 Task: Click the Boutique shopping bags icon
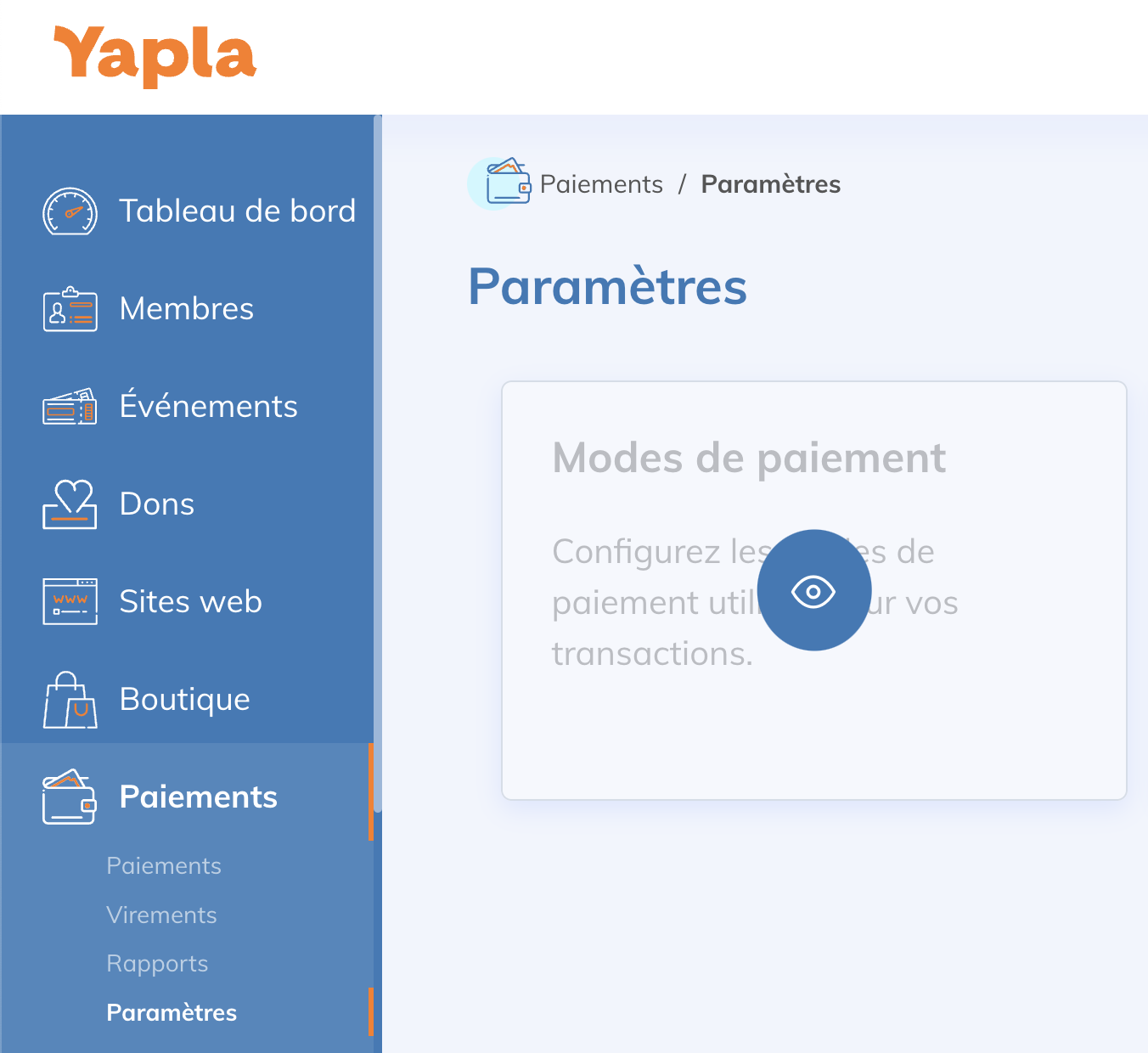click(x=70, y=700)
